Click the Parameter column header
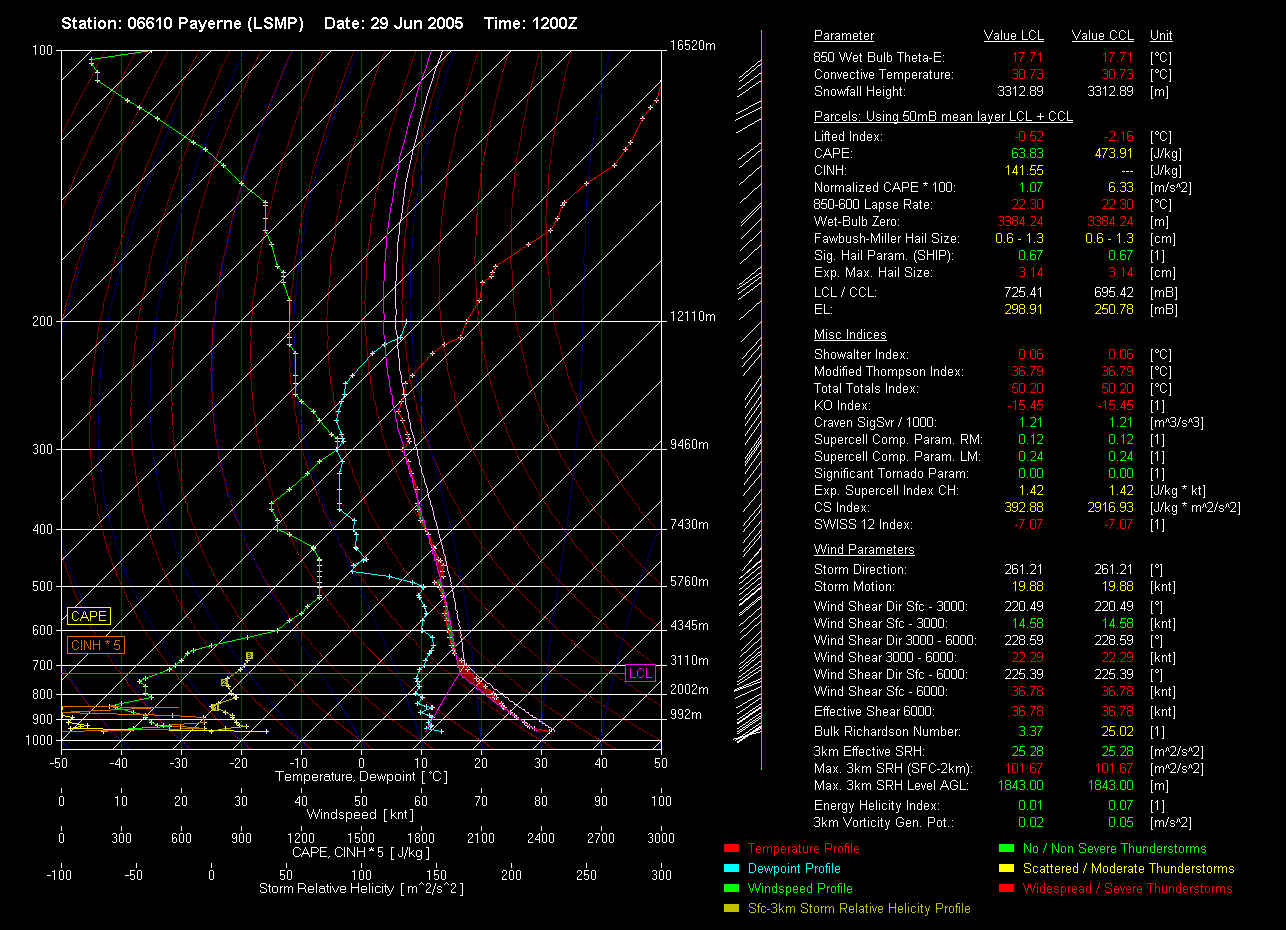The height and width of the screenshot is (930, 1286). 843,36
